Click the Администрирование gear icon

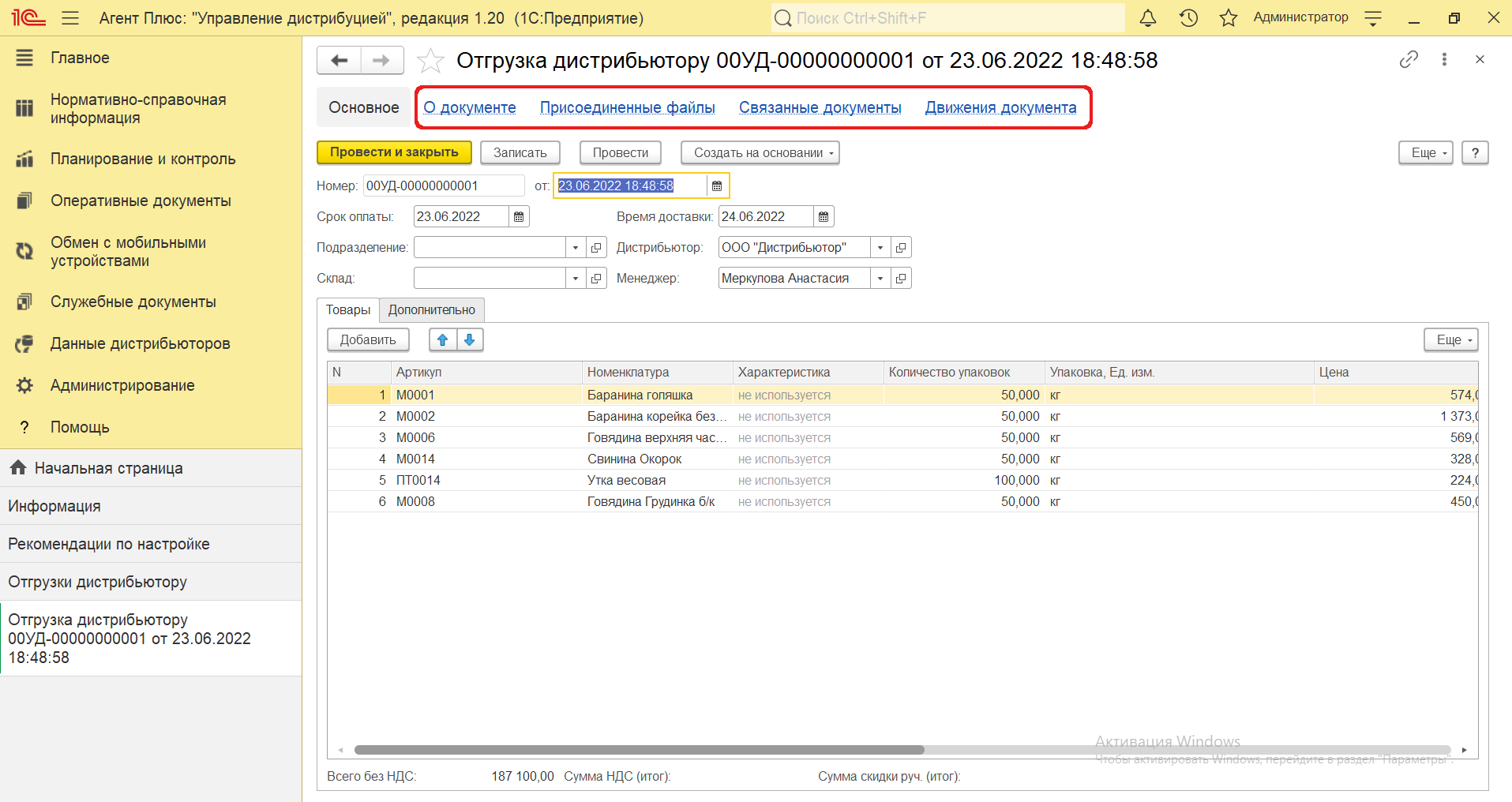[x=24, y=385]
